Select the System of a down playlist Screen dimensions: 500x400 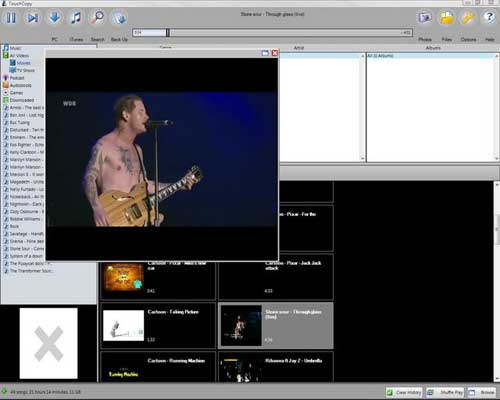pos(26,256)
